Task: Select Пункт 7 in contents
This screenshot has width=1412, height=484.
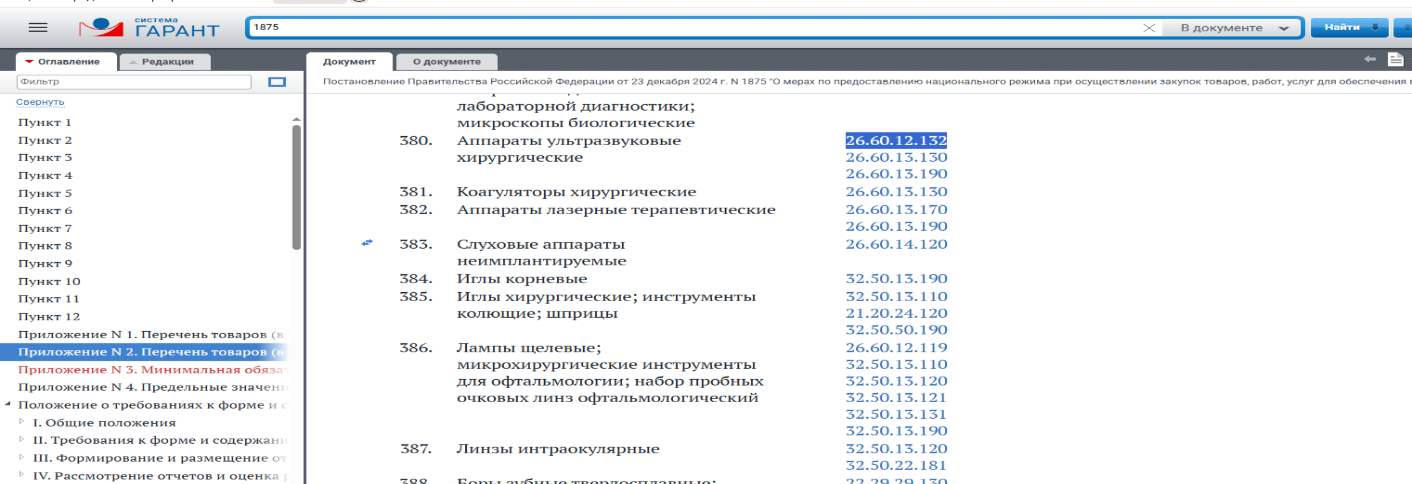Action: [45, 228]
